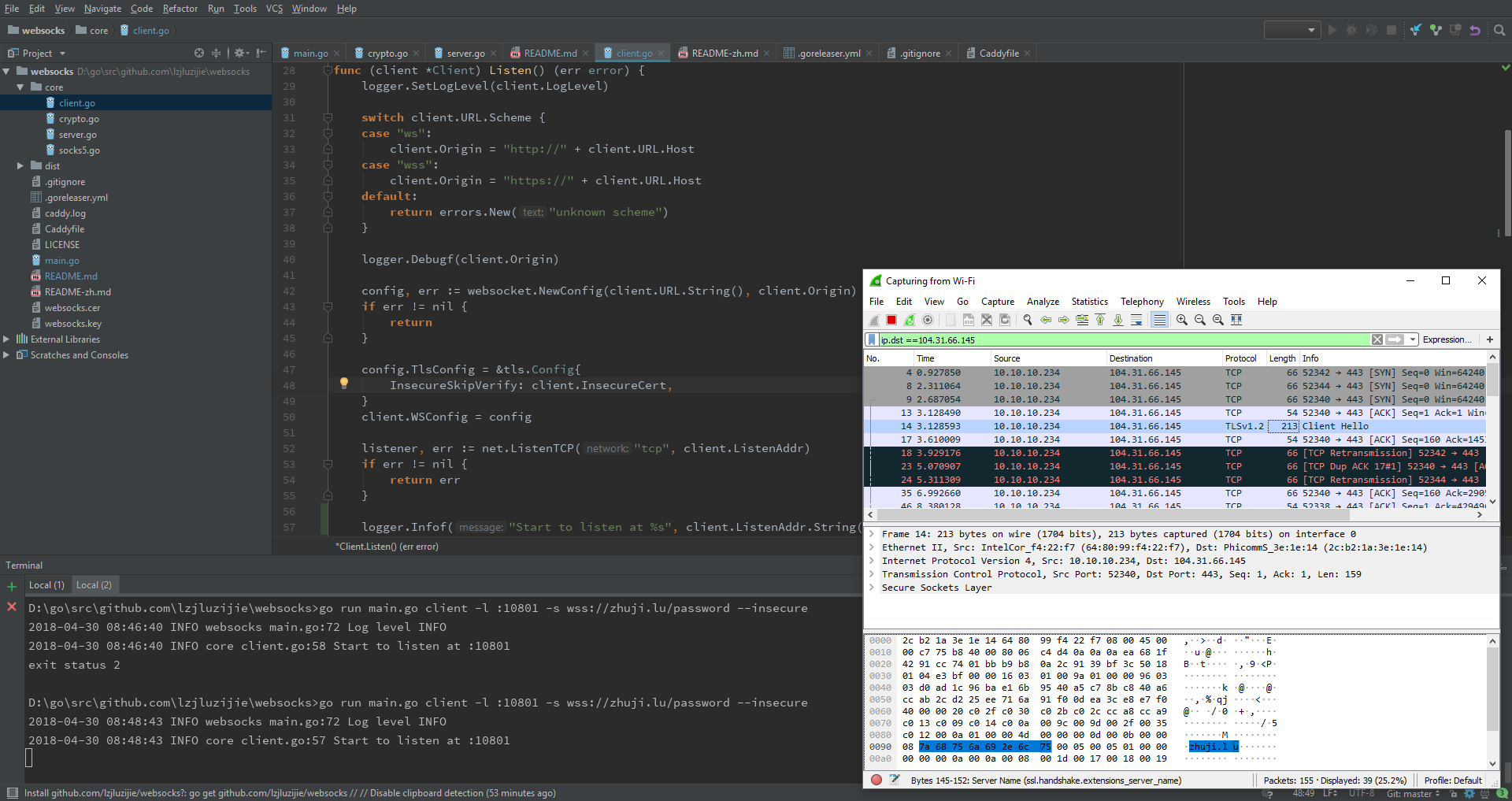
Task: Clear the Wireshark display filter
Action: (1377, 339)
